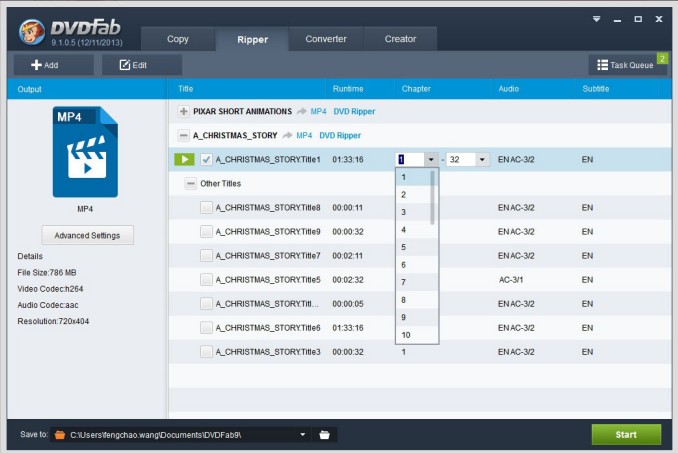Screen dimensions: 678x453
Task: Uncheck A_CHRISTMAS_STORY.Title1 checkbox
Action: point(206,160)
